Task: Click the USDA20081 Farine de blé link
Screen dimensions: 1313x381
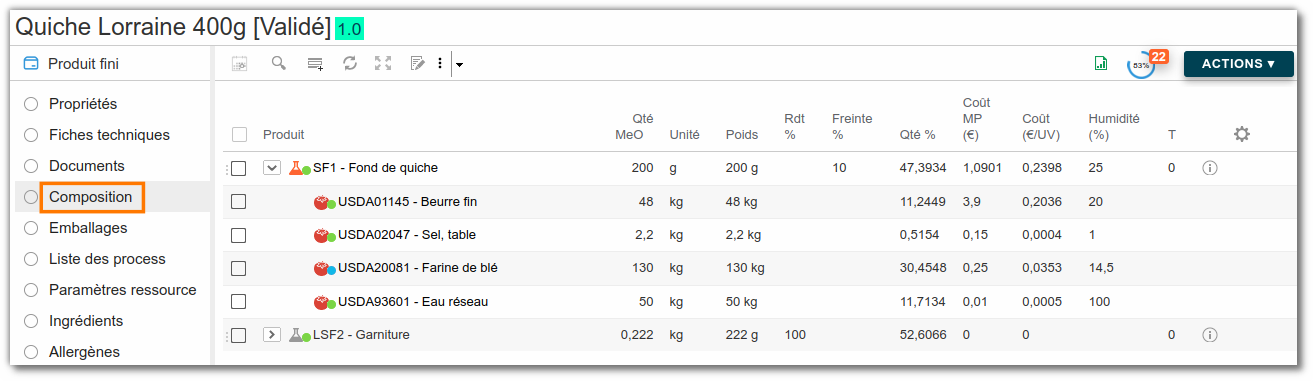Action: pyautogui.click(x=417, y=268)
